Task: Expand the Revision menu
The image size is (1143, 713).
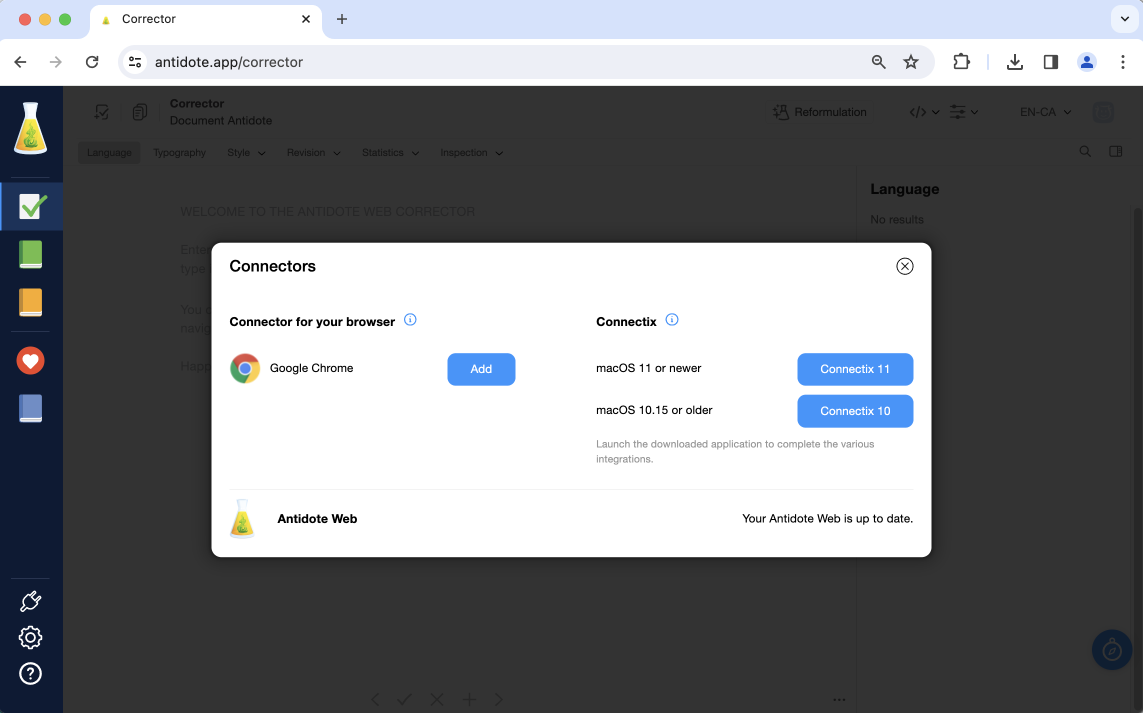Action: tap(313, 152)
